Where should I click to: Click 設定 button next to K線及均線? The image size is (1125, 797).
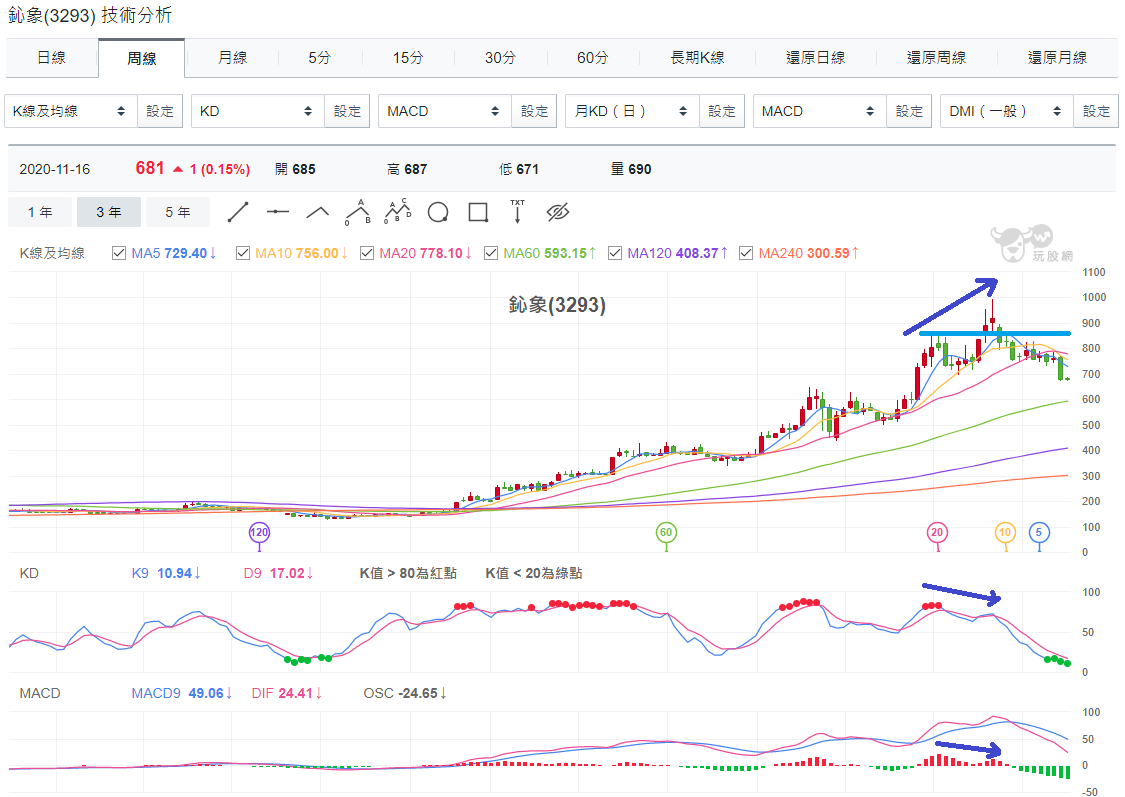pyautogui.click(x=160, y=111)
